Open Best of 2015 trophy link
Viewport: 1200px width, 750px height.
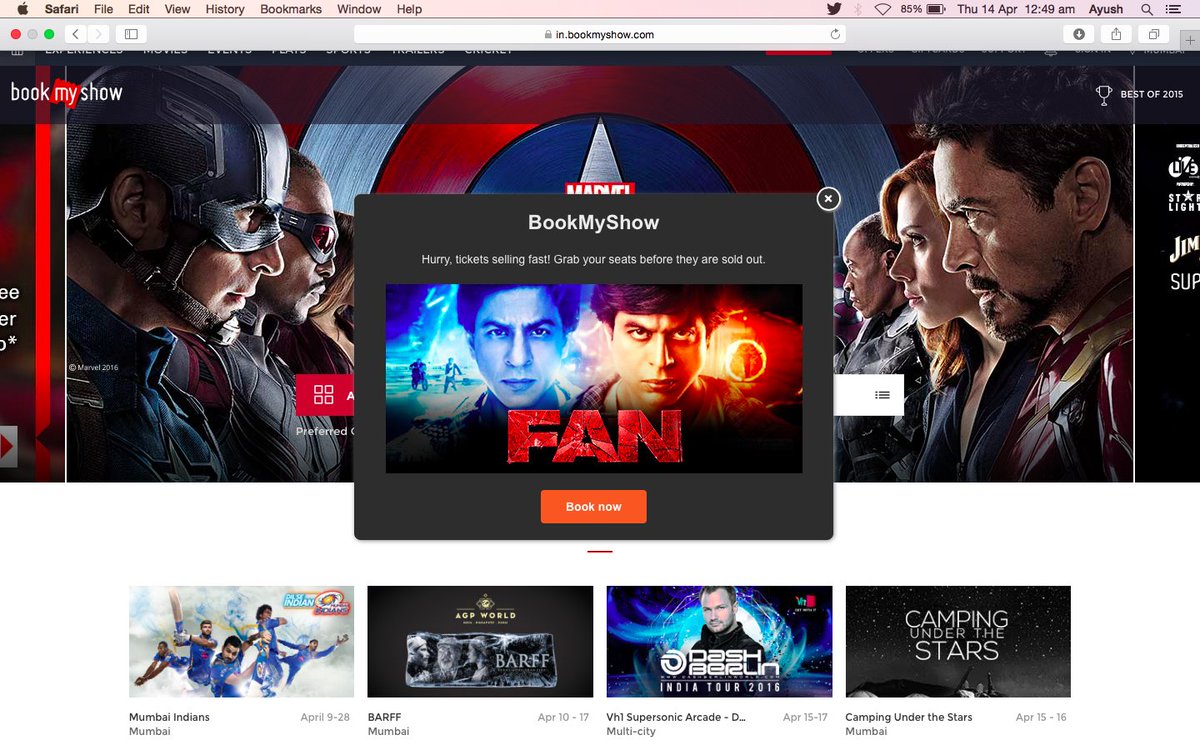[x=1139, y=95]
